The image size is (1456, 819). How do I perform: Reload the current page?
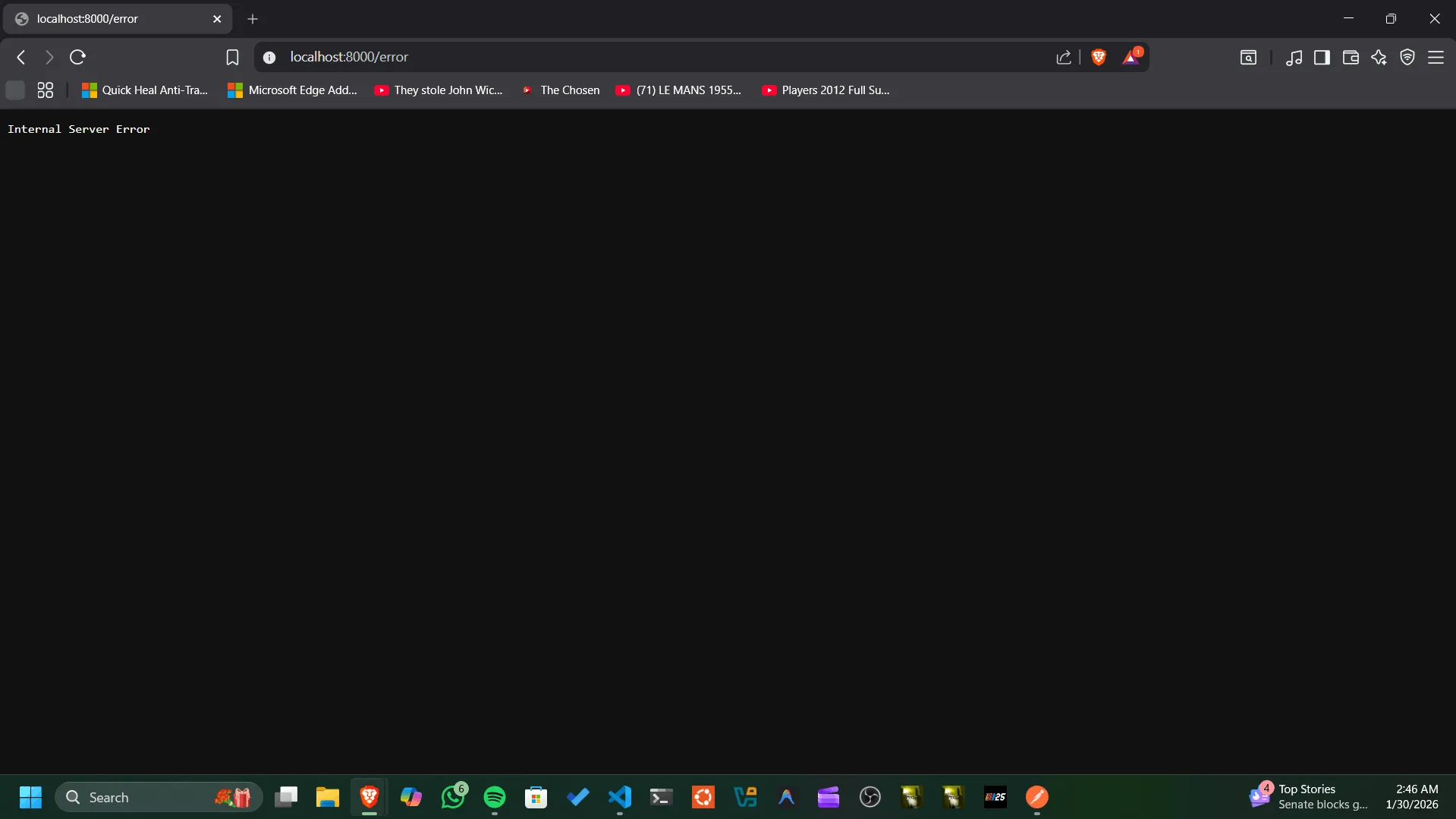point(77,57)
